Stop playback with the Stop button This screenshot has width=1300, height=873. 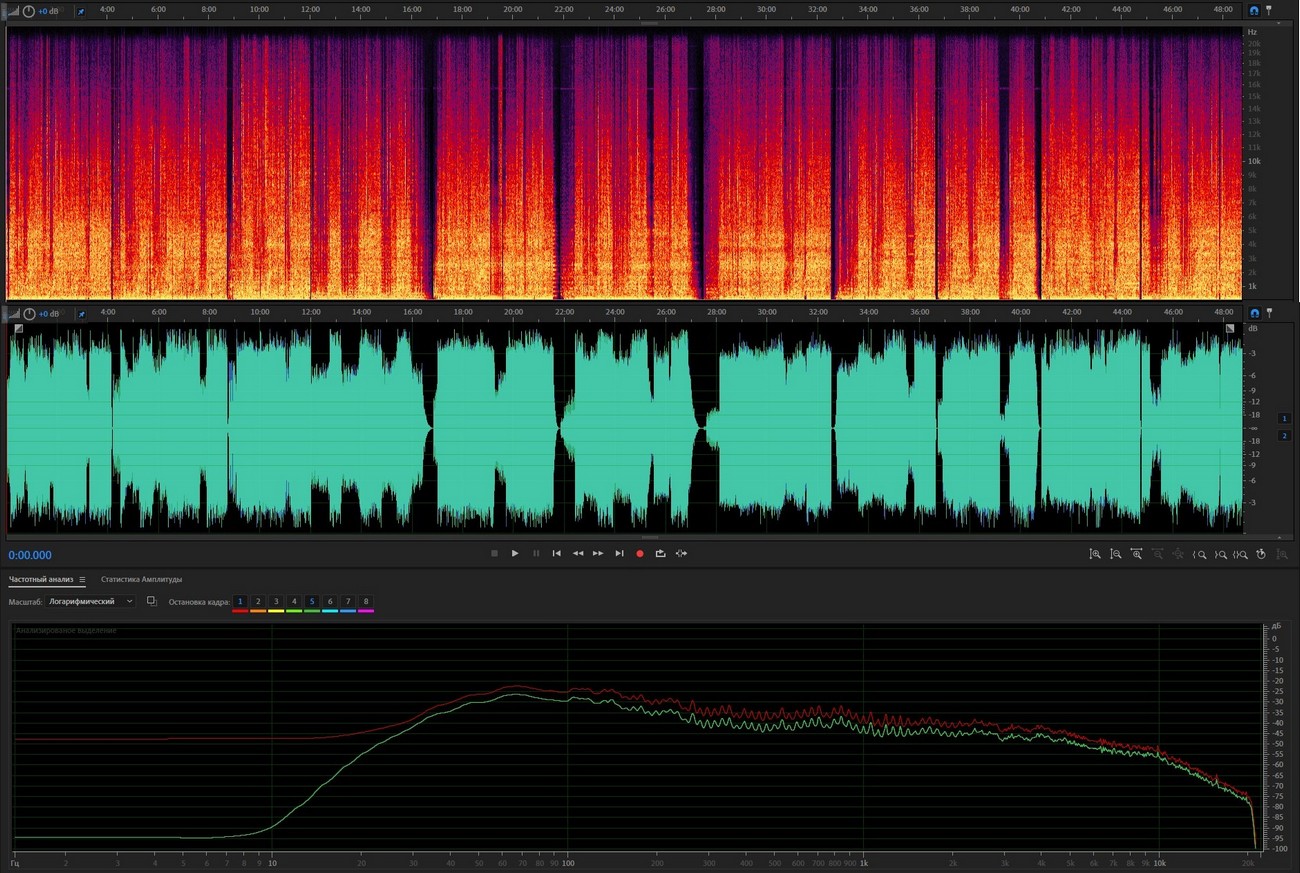tap(494, 553)
